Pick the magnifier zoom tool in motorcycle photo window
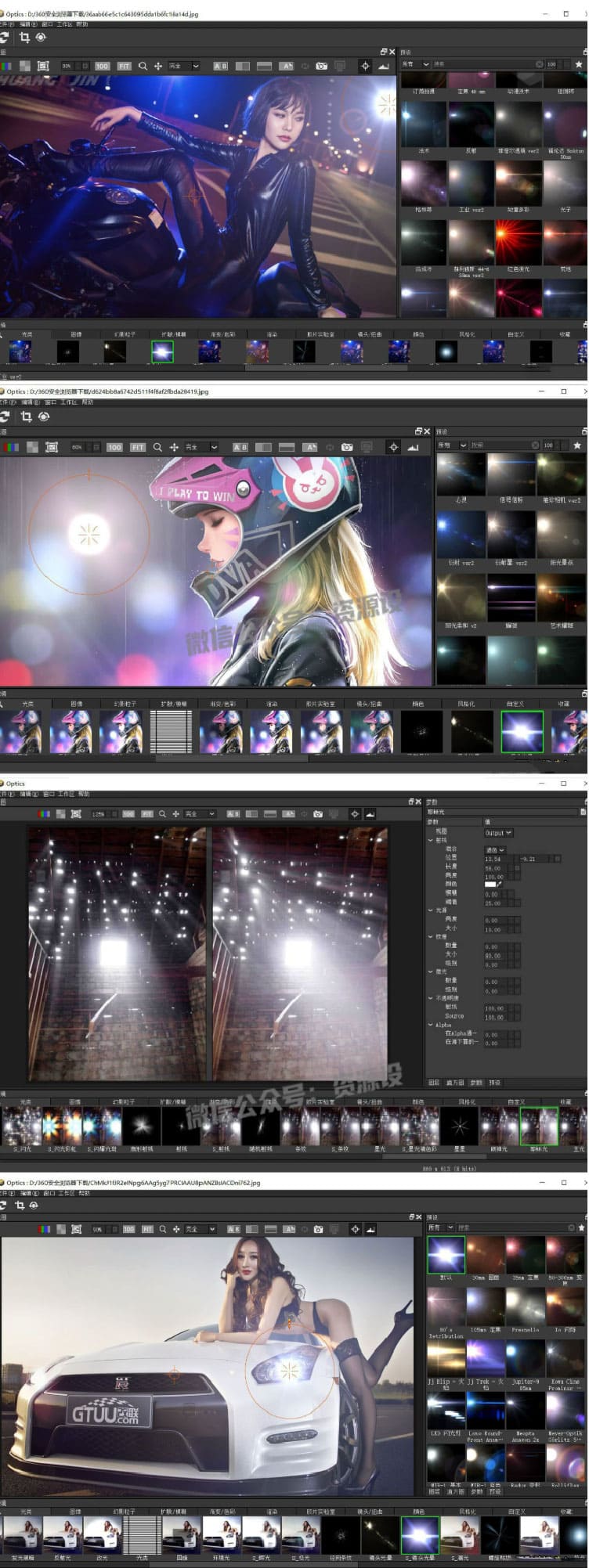 pyautogui.click(x=143, y=67)
